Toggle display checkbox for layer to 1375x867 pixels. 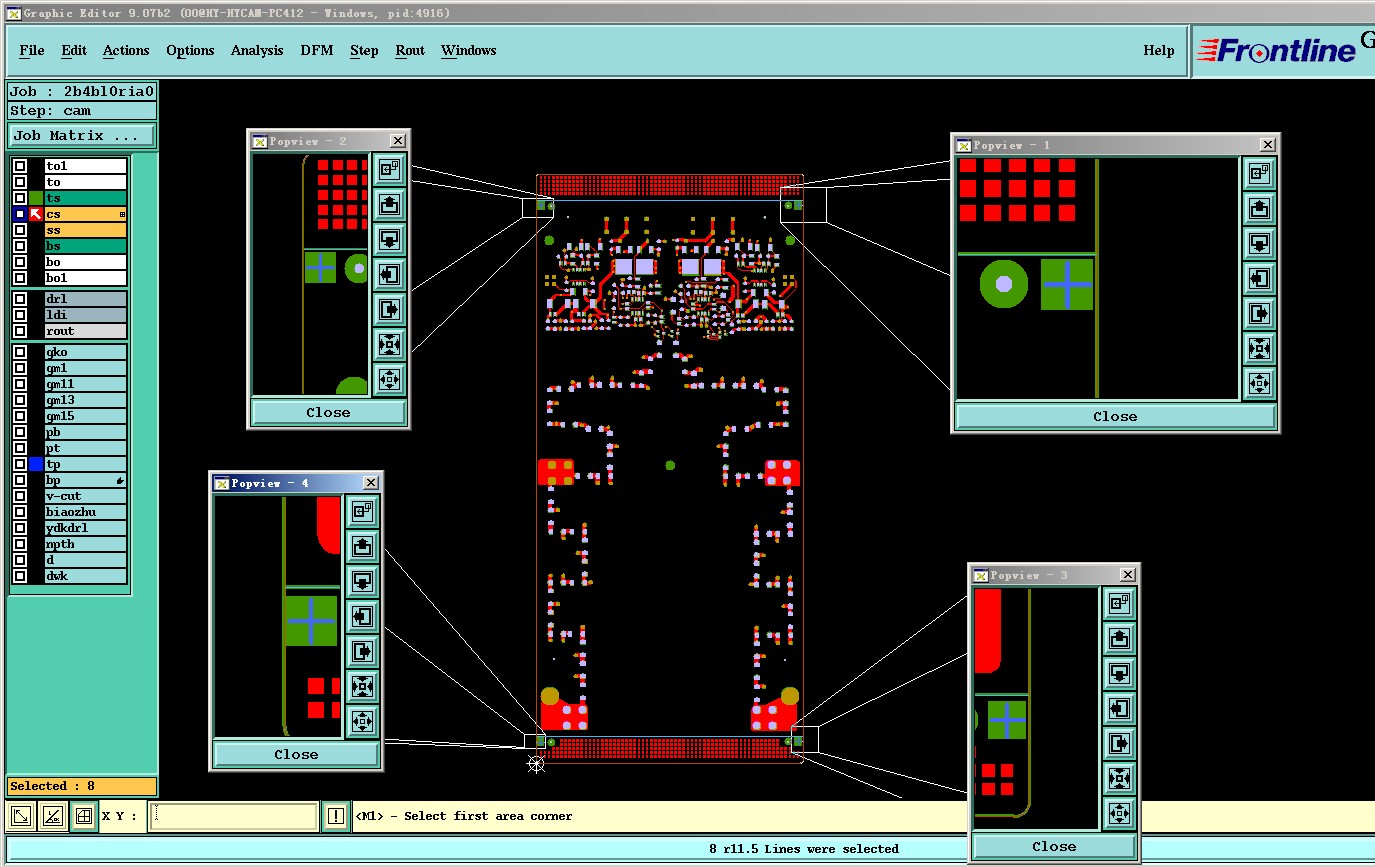click(20, 182)
